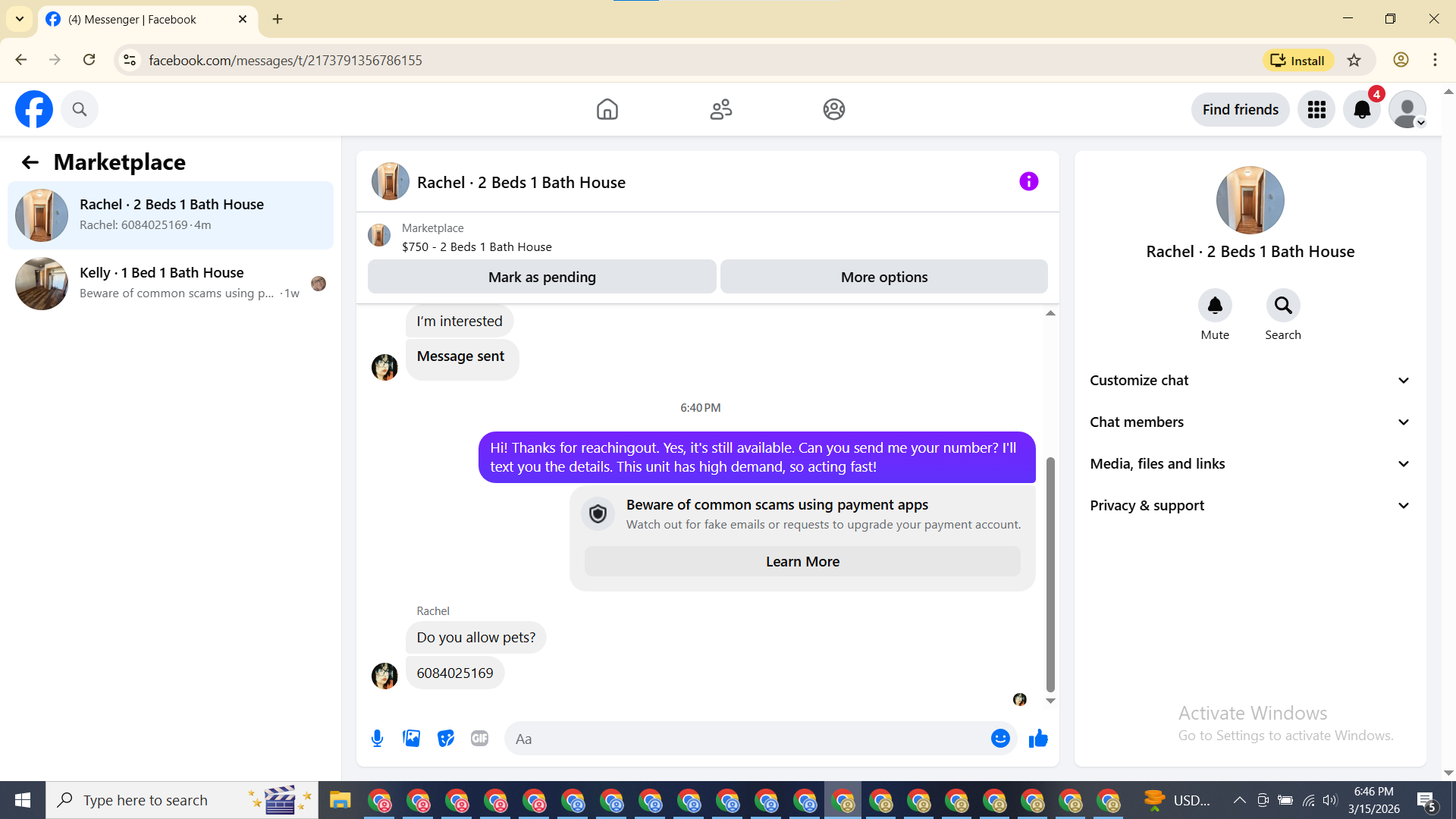Show hidden tray icons chevron
This screenshot has width=1456, height=819.
1240,800
